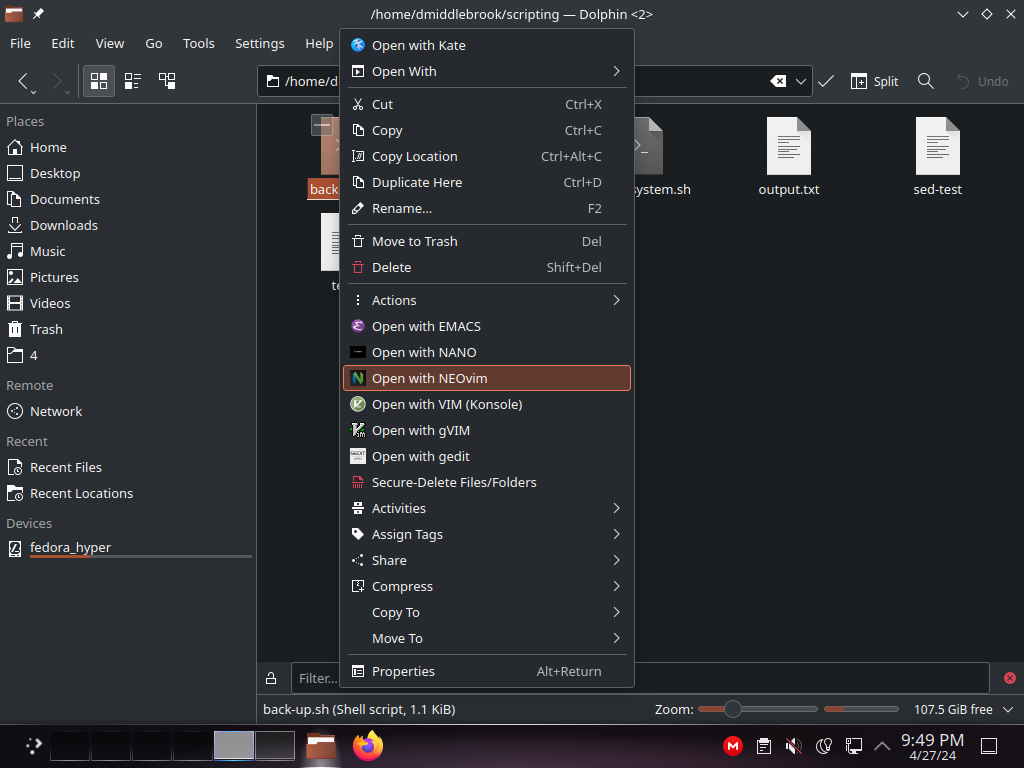Toggle selection marker on back-up.sh

[x=321, y=125]
